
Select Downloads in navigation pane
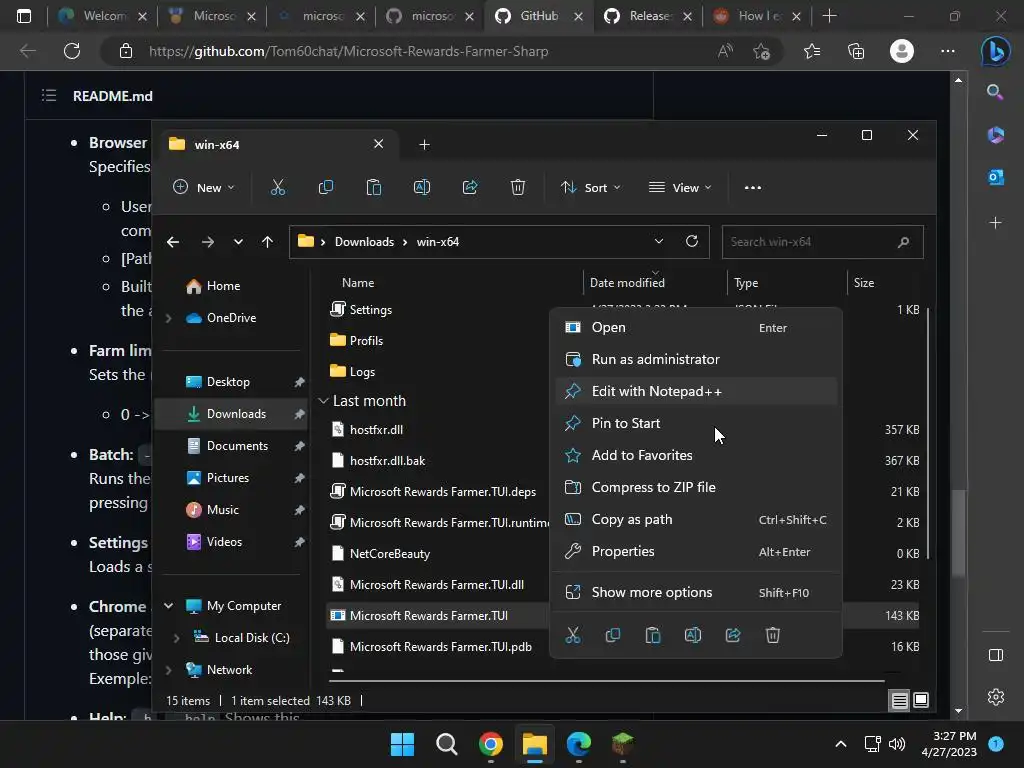click(x=230, y=414)
